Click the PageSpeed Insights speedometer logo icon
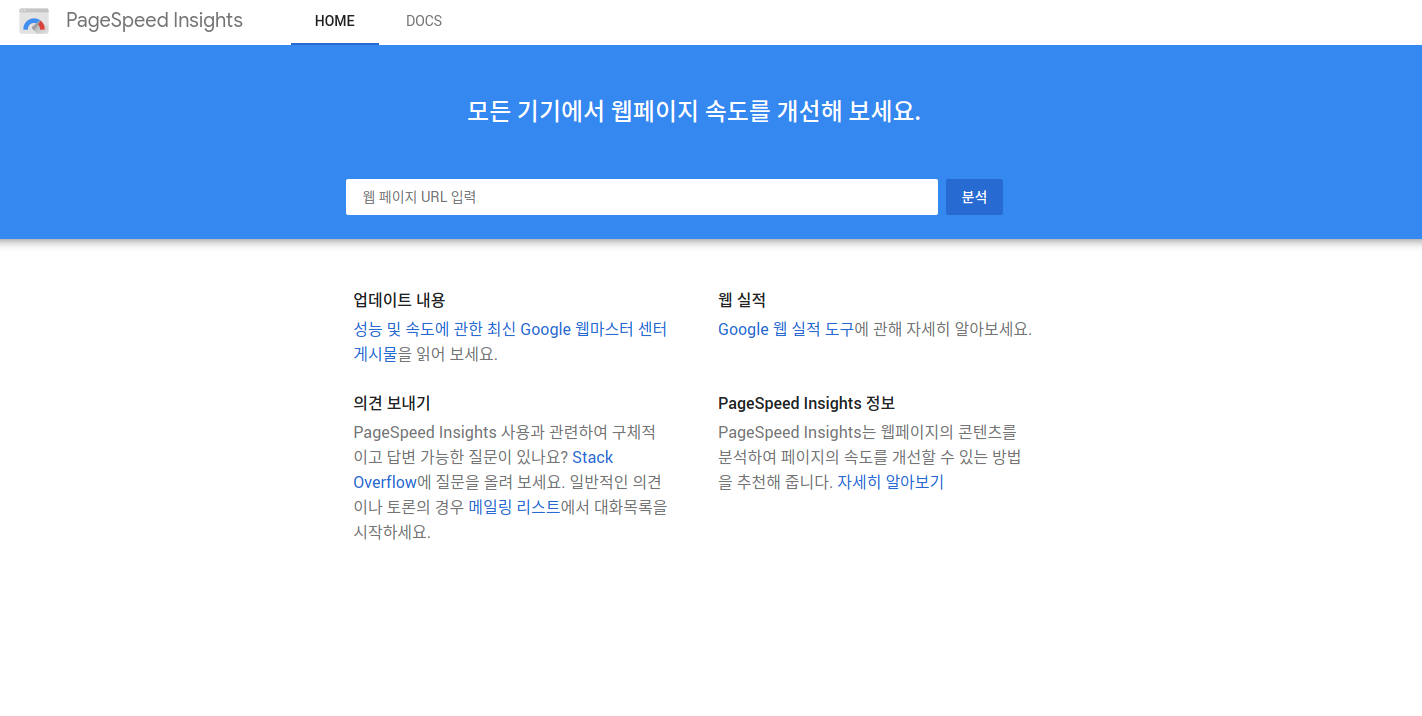 (x=34, y=20)
